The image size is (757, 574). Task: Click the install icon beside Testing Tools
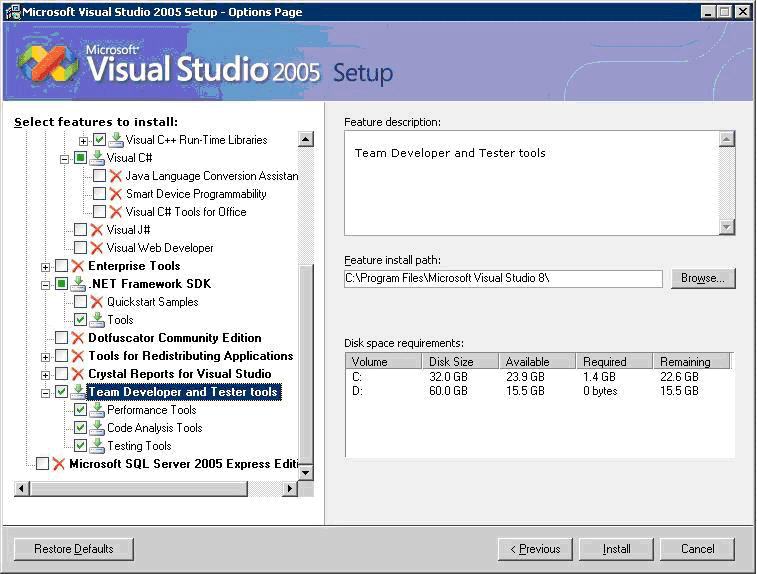97,446
